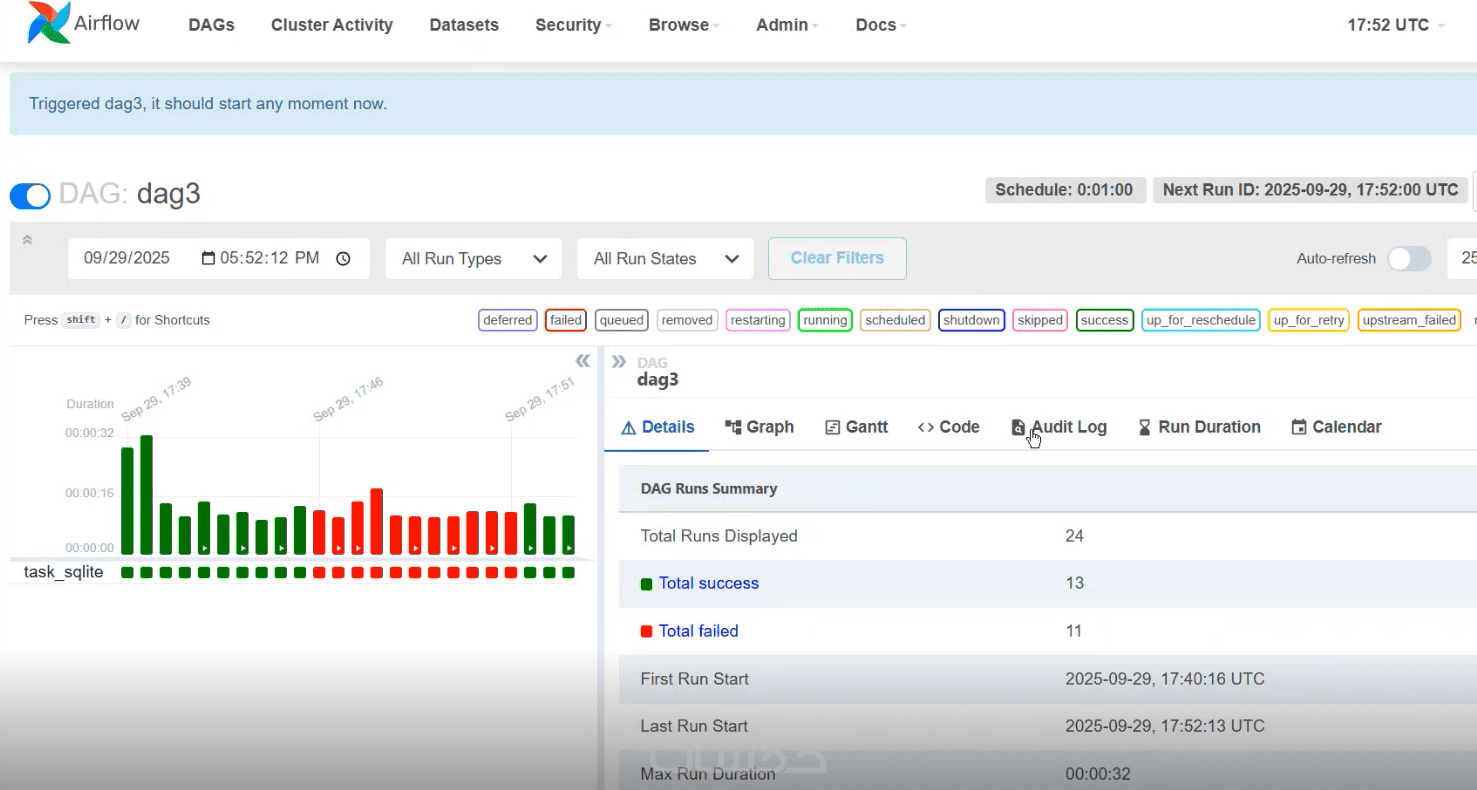This screenshot has width=1477, height=790.
Task: Open the Browse menu
Action: (684, 25)
